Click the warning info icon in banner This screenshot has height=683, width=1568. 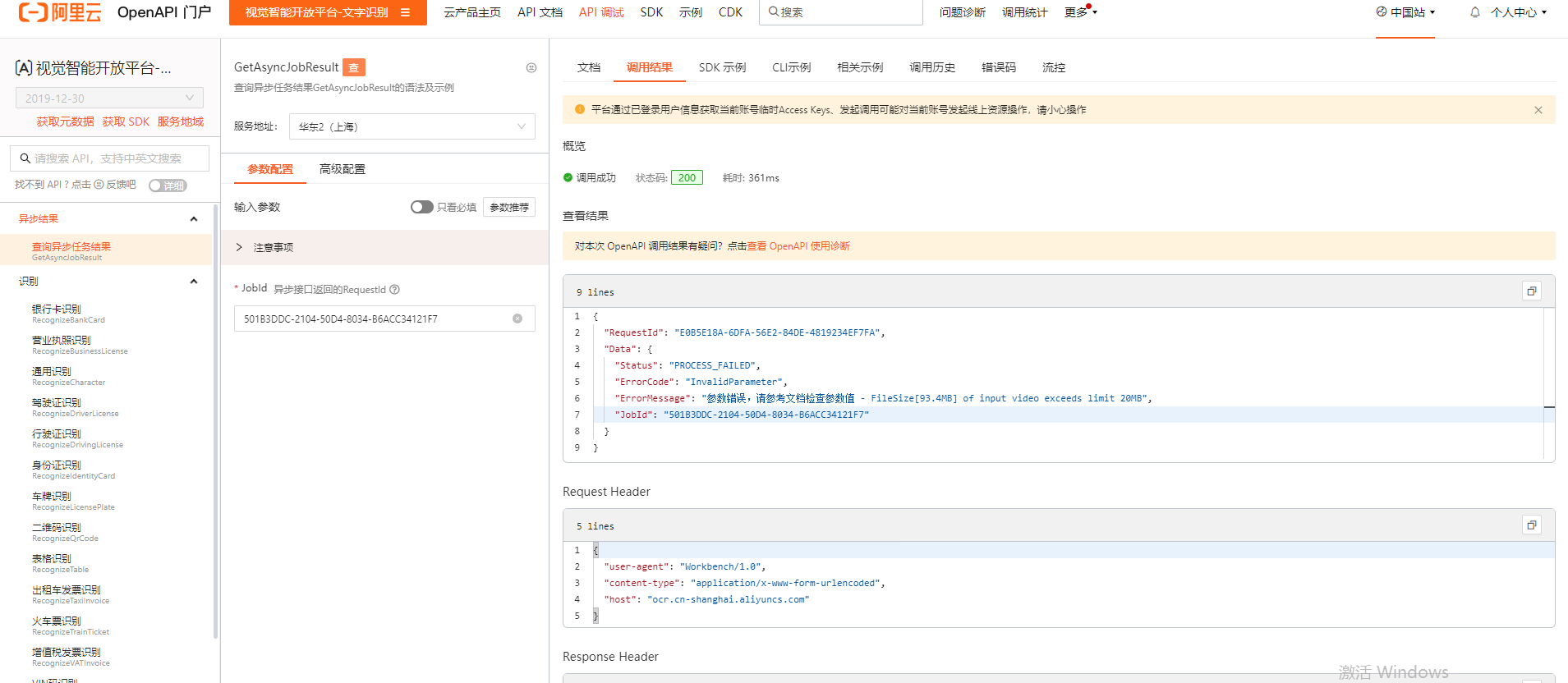coord(580,109)
